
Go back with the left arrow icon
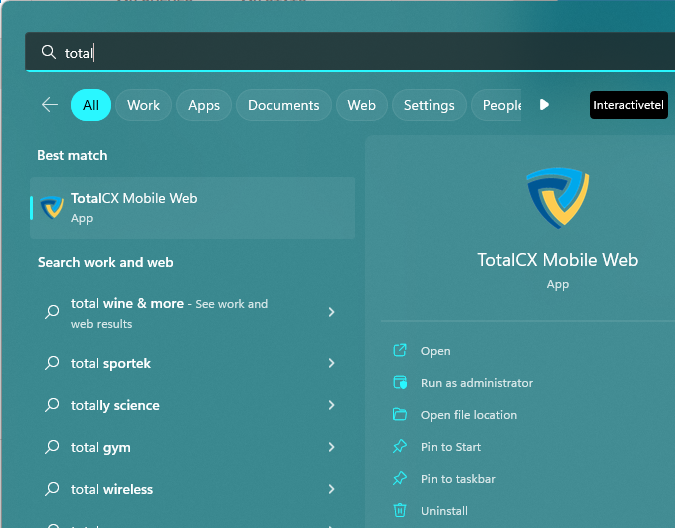click(x=50, y=105)
